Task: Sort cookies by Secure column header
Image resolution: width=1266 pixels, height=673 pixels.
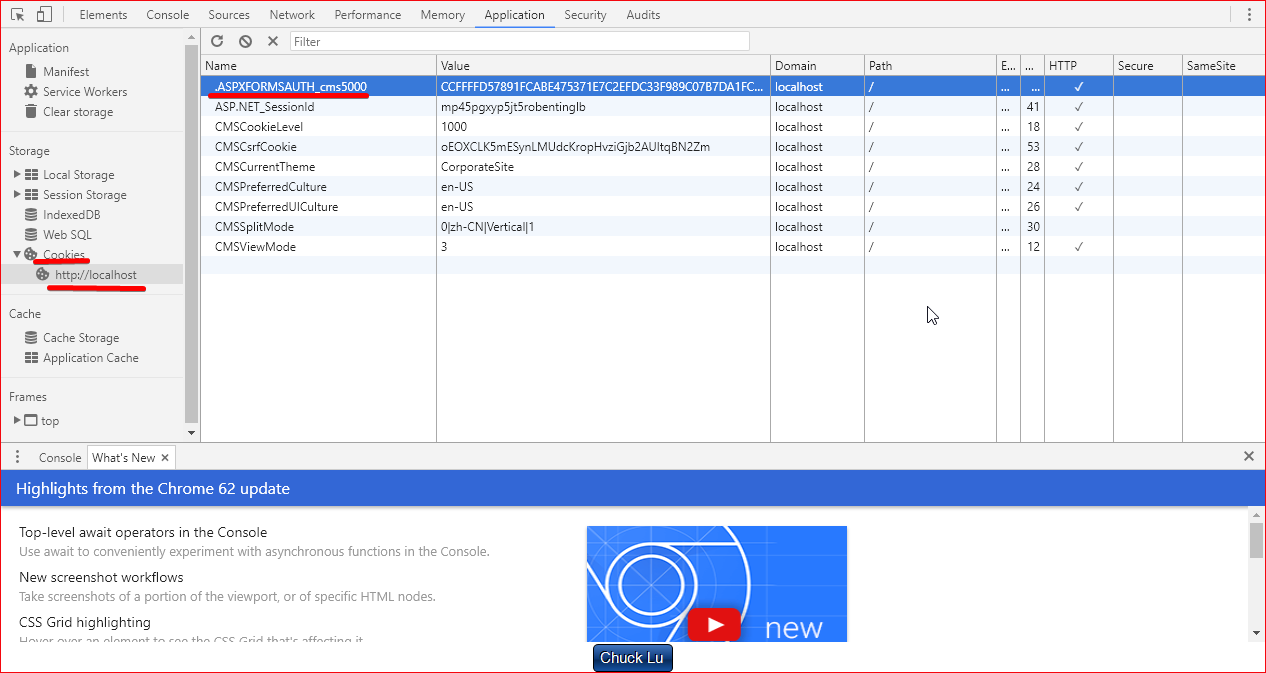Action: [1148, 66]
